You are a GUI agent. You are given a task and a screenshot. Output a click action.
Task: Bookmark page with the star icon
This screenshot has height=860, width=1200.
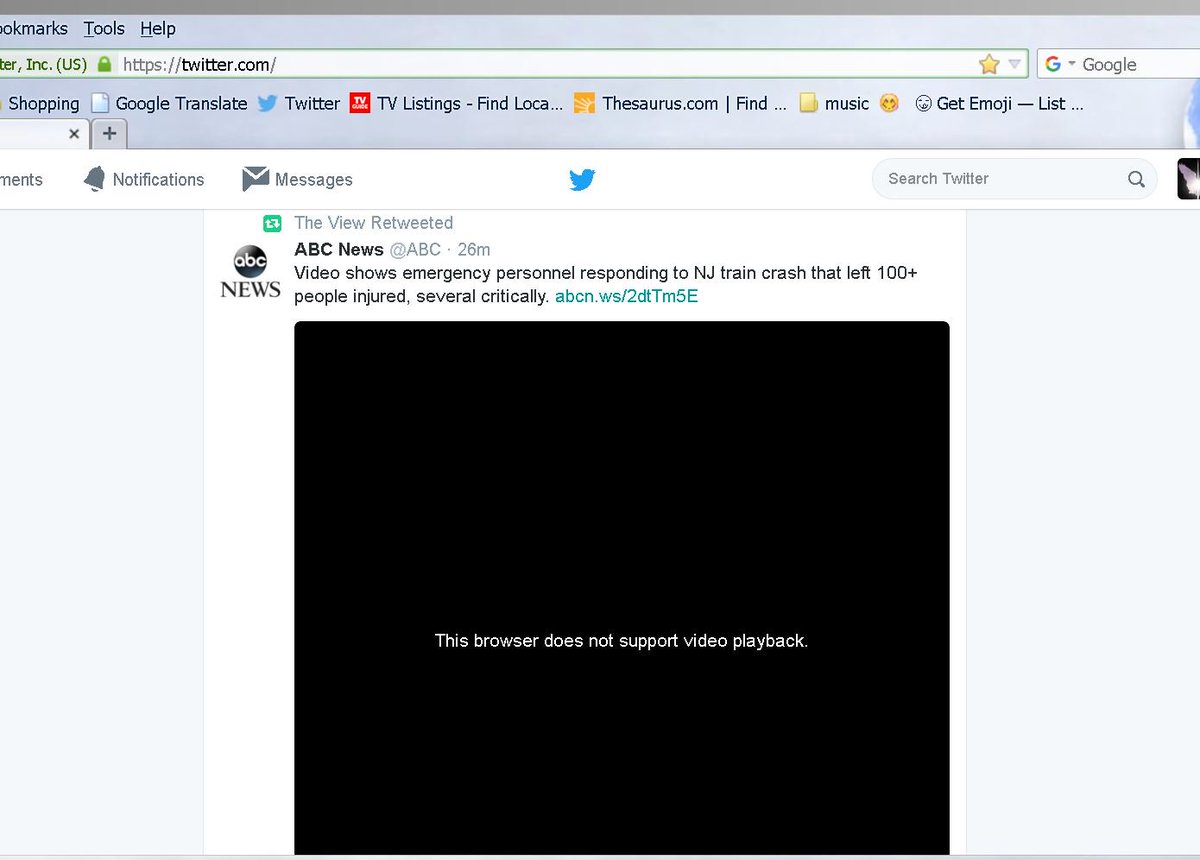[989, 65]
